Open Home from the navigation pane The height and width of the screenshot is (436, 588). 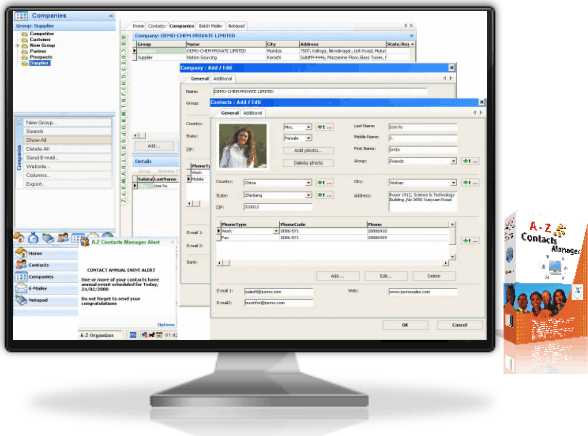(x=46, y=253)
